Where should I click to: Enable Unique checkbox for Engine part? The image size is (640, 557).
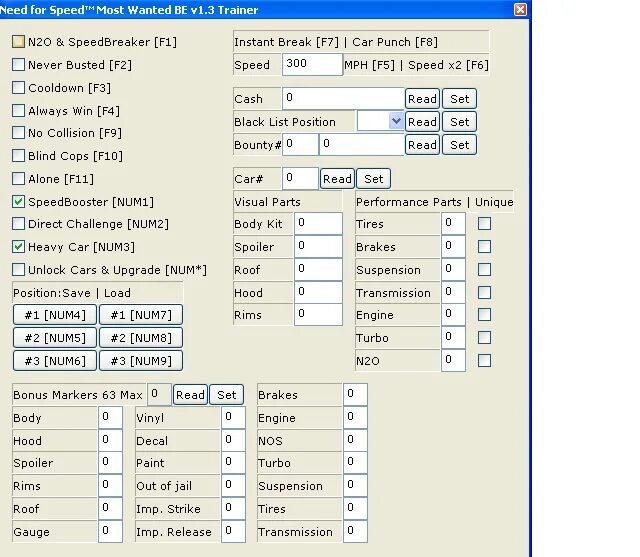coord(484,315)
